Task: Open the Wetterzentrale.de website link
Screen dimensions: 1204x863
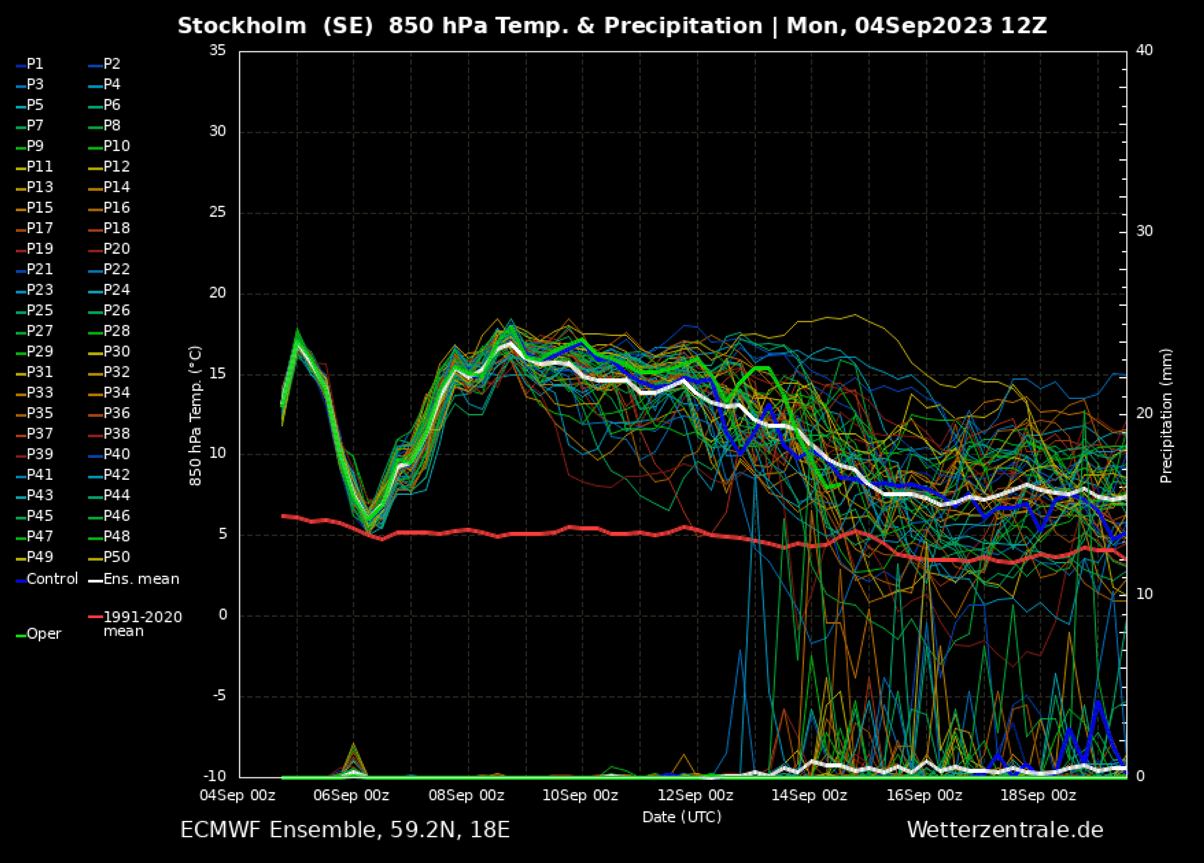Action: point(1007,829)
